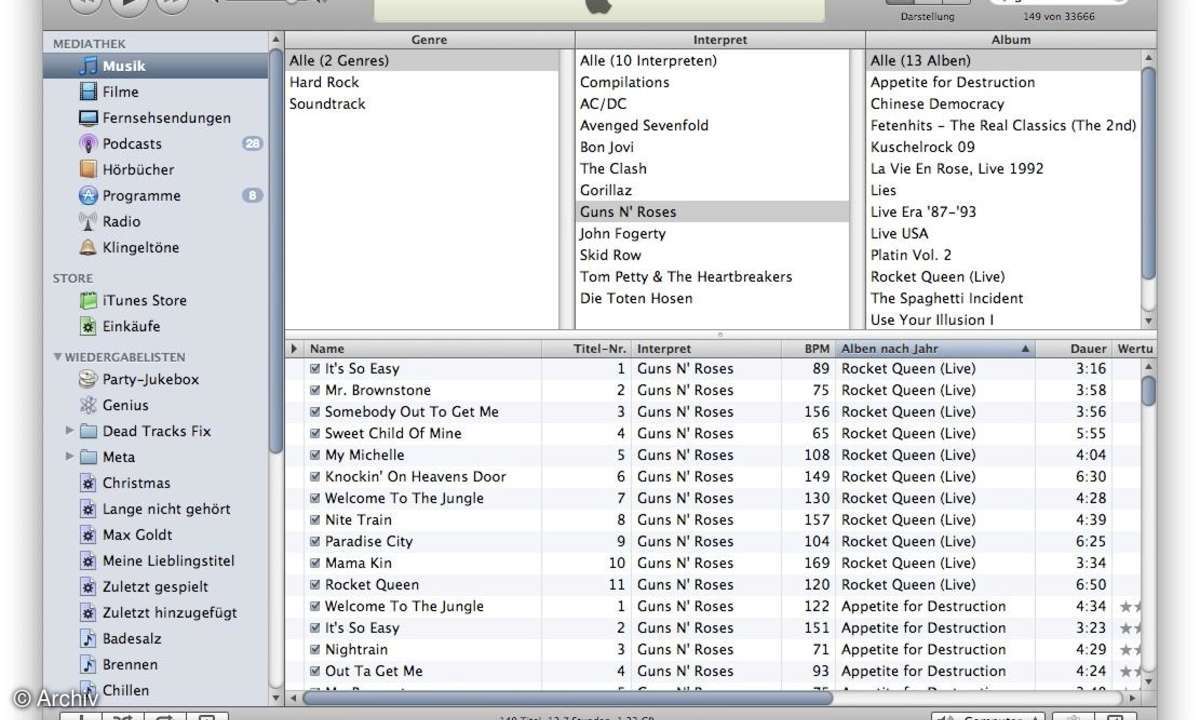The image size is (1200, 720).
Task: Select the Badesalz playlist note icon
Action: tap(88, 639)
